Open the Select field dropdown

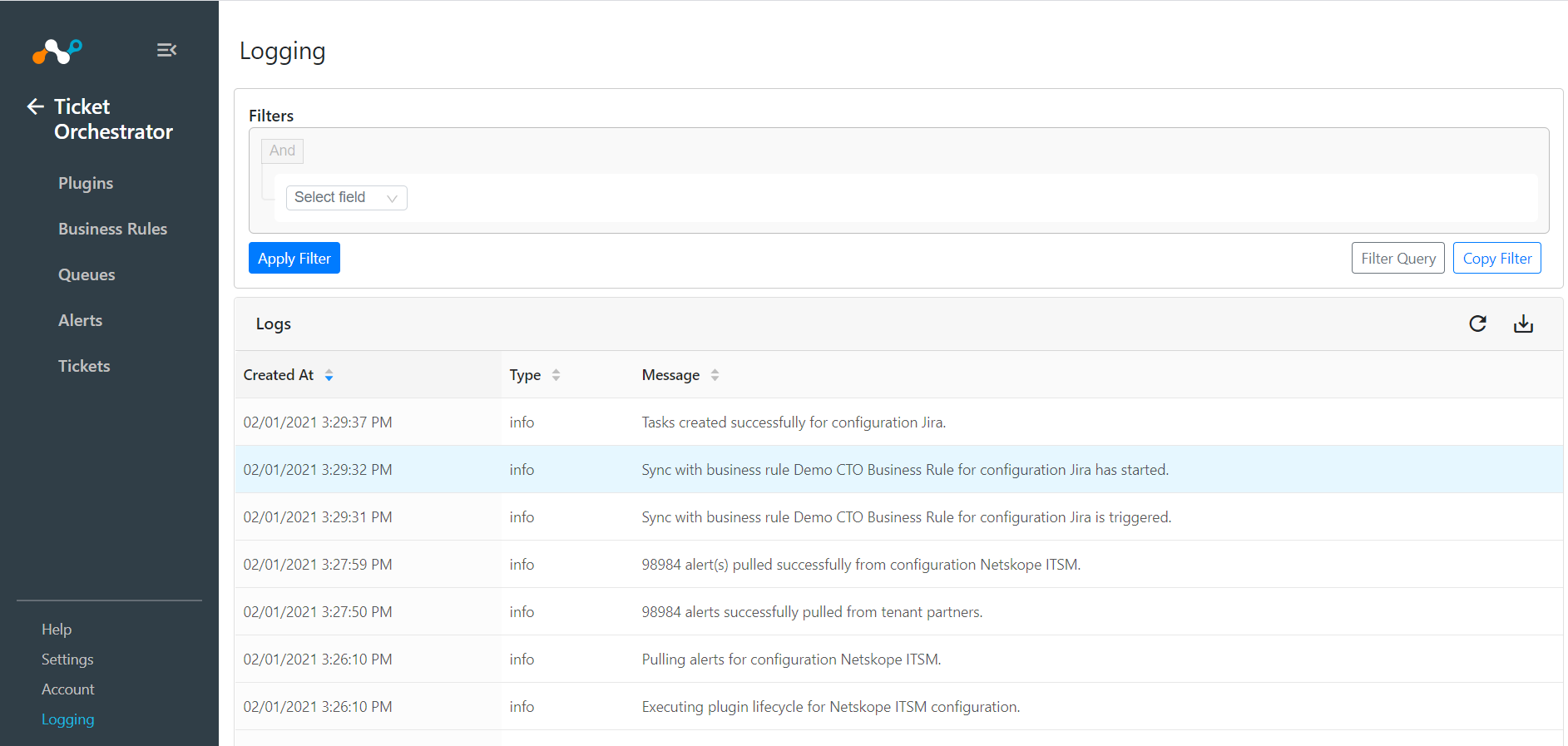pos(346,198)
